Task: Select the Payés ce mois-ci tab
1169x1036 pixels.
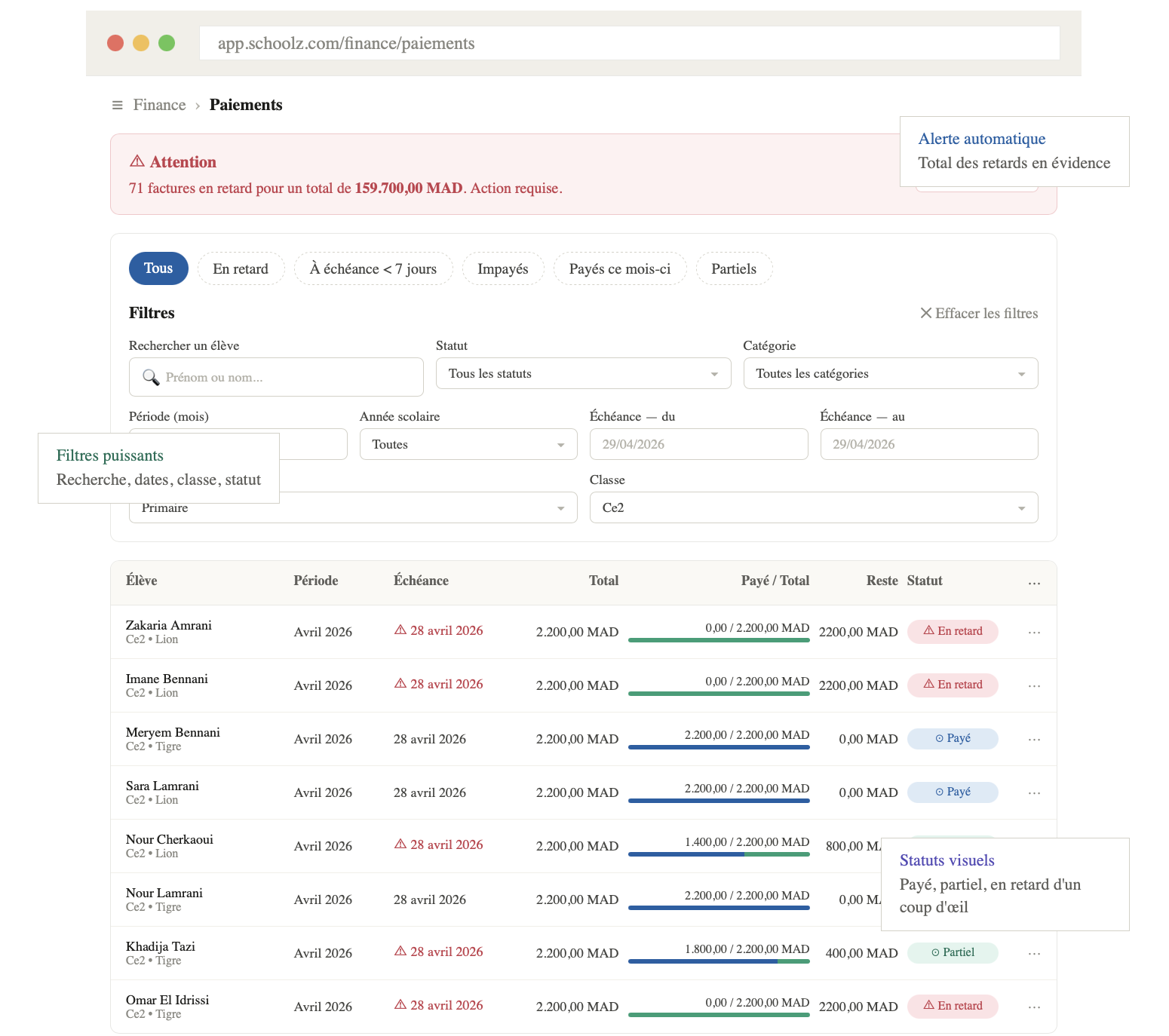Action: point(620,268)
